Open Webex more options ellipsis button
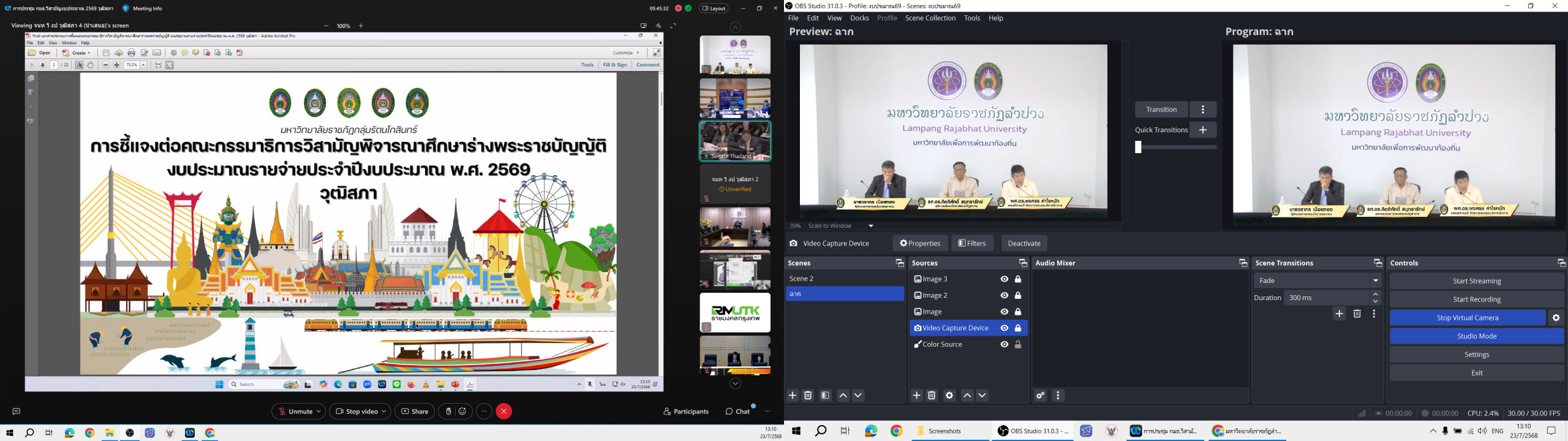Screen dimensions: 1568x441 [x=484, y=412]
